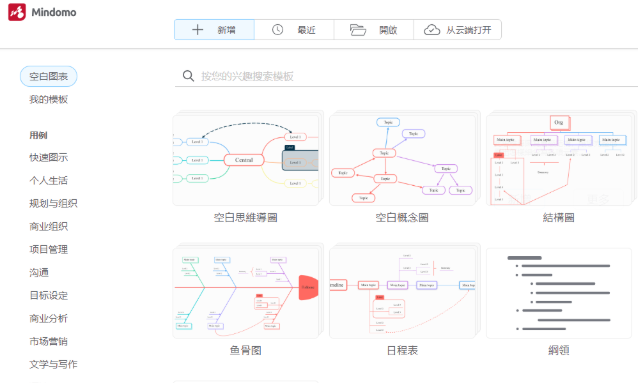This screenshot has height=383, width=638.
Task: Click the 空白思維導圖 label
Action: click(245, 217)
